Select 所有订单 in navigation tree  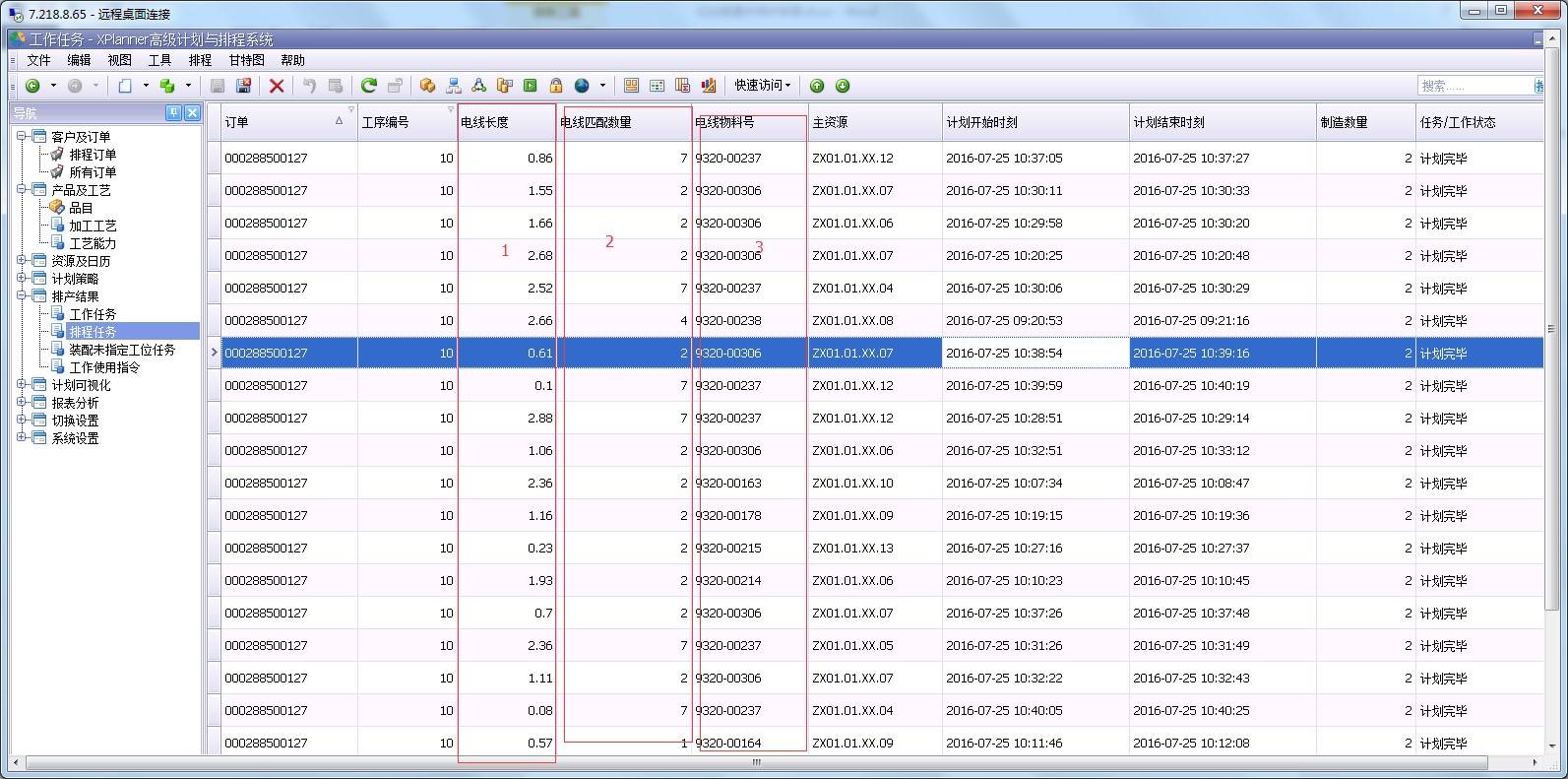coord(93,172)
